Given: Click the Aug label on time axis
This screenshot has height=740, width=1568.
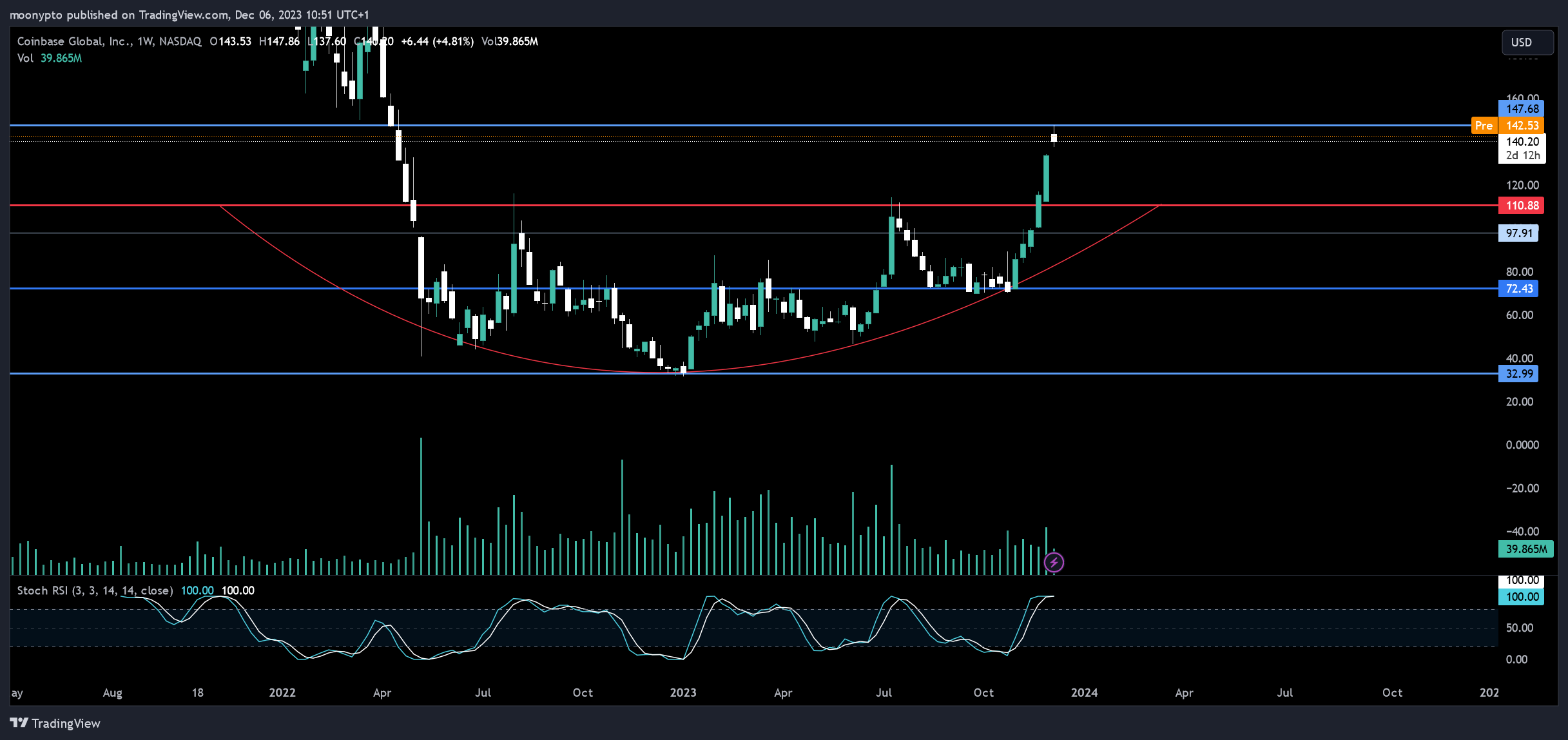Looking at the screenshot, I should click(x=112, y=692).
